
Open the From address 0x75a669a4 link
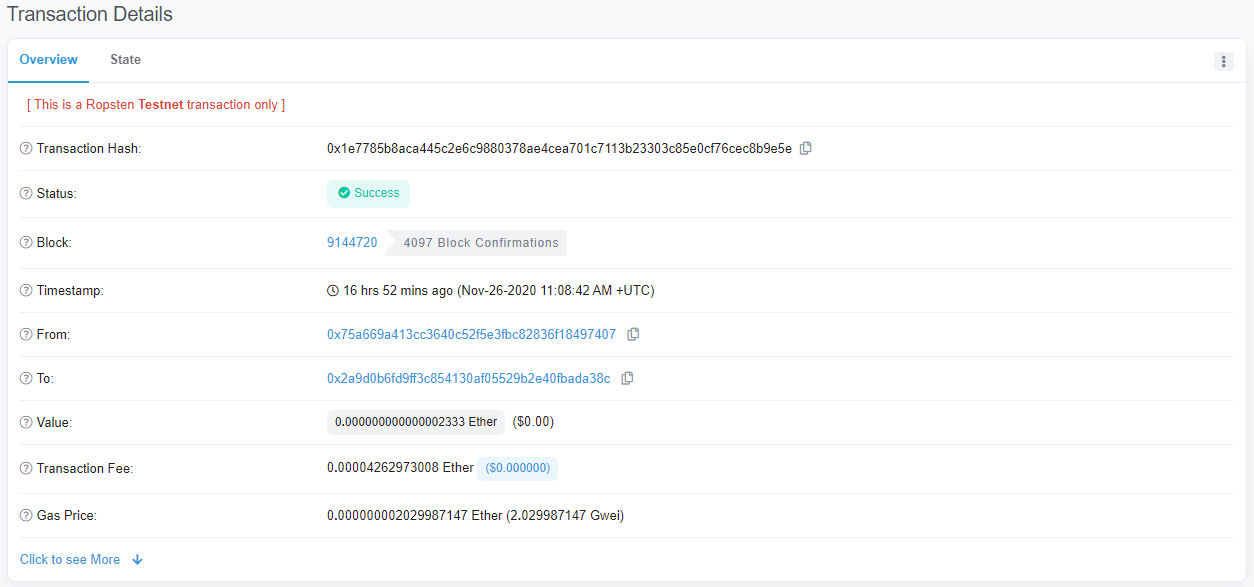[x=471, y=334]
